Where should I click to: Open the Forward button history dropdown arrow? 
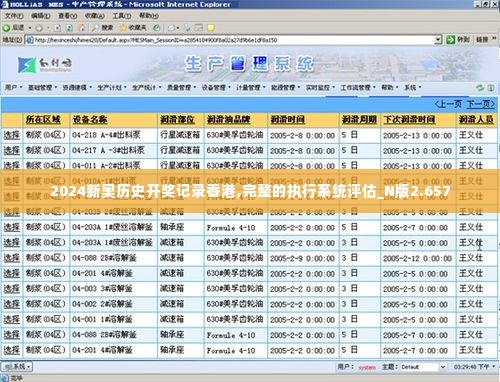coord(48,28)
